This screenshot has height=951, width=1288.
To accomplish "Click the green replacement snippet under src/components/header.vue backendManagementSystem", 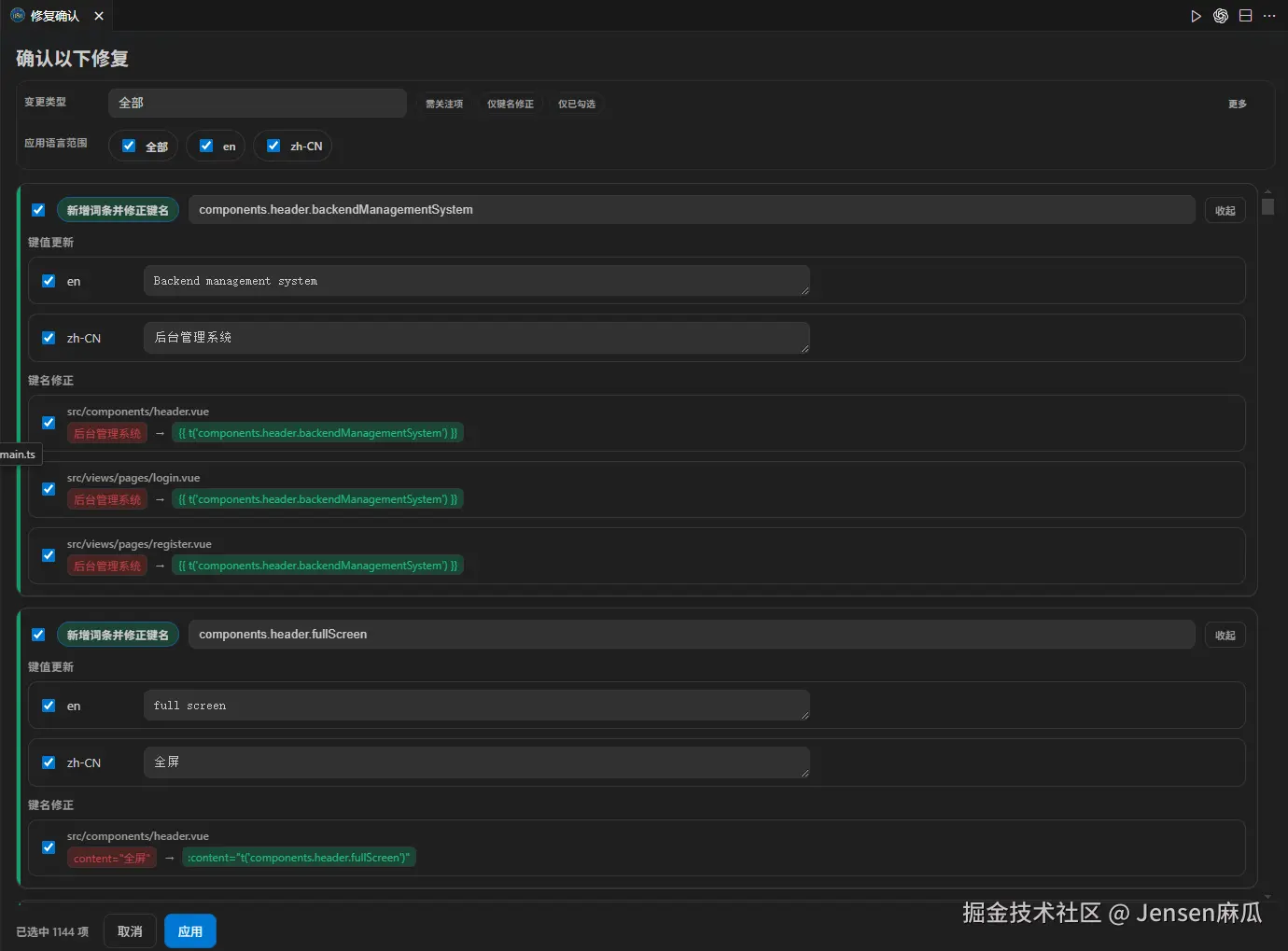I will 317,433.
